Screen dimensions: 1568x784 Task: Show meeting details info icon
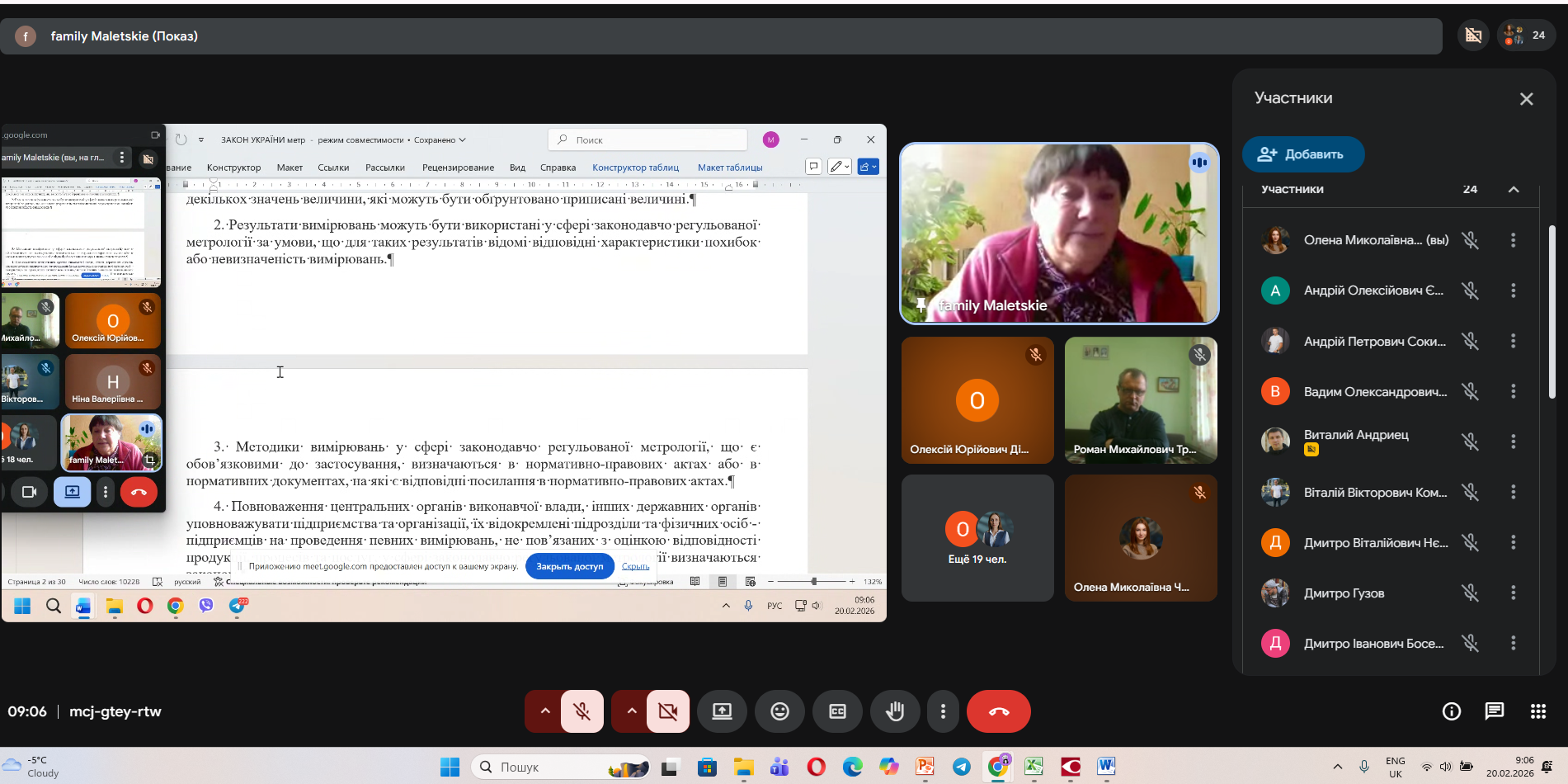[1451, 711]
